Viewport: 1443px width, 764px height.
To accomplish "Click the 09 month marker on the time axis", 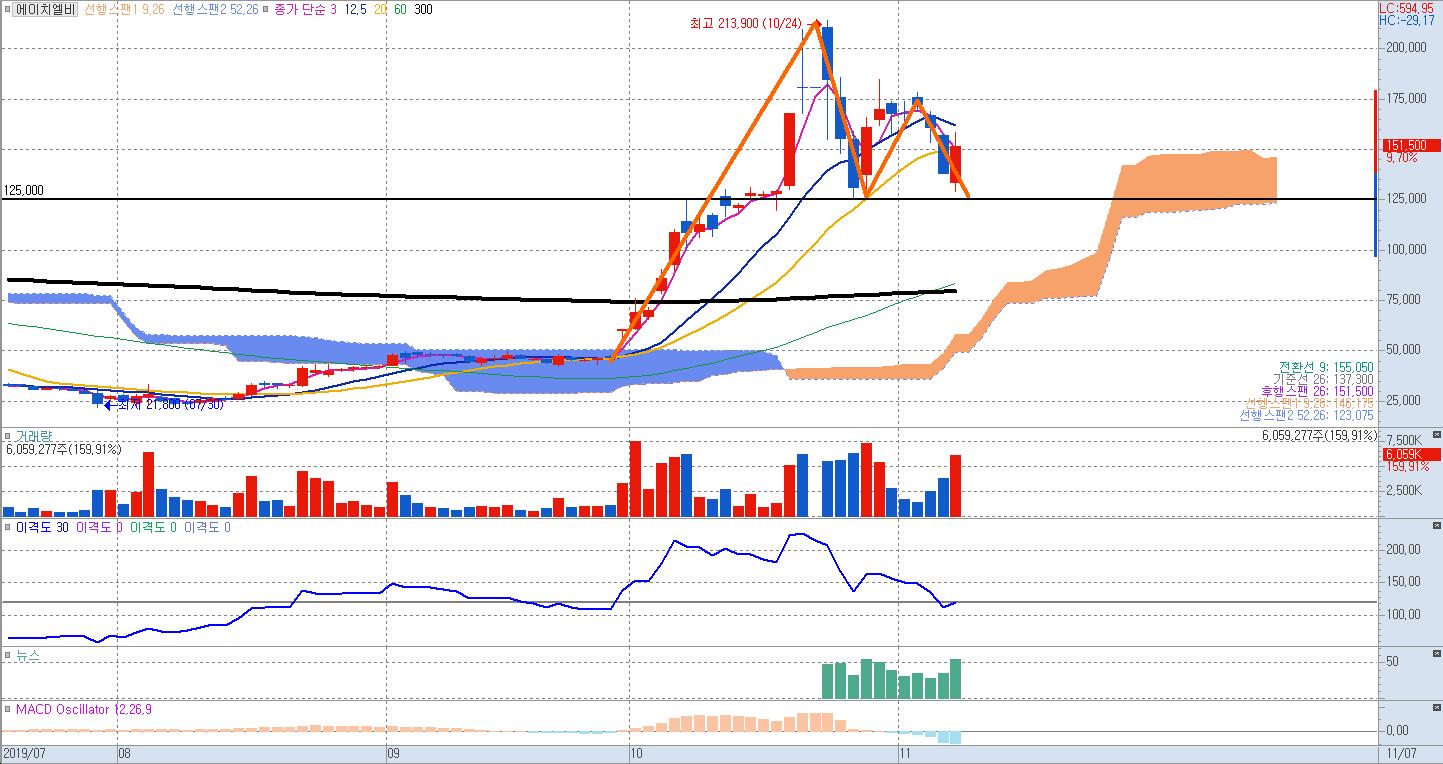I will [x=393, y=752].
